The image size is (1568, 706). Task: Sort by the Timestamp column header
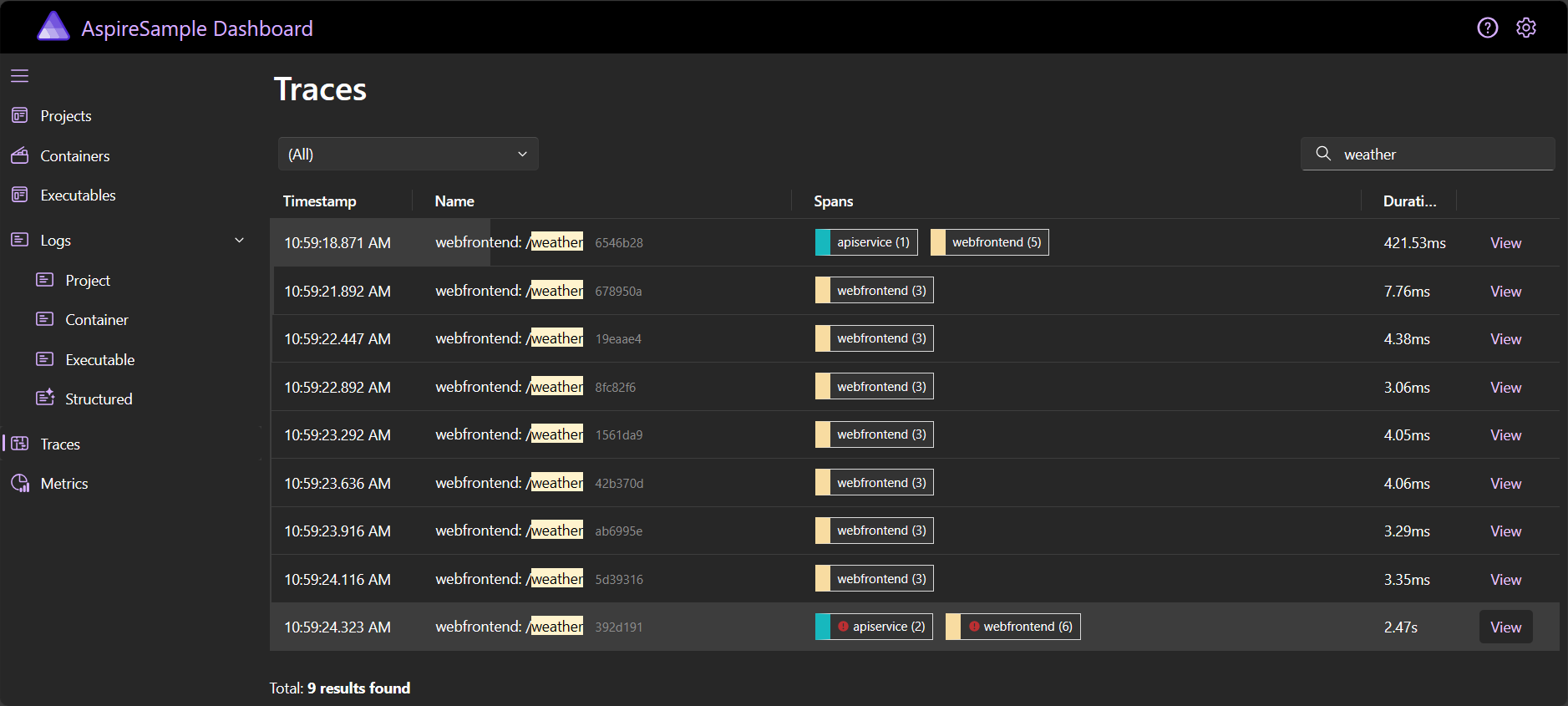[319, 201]
